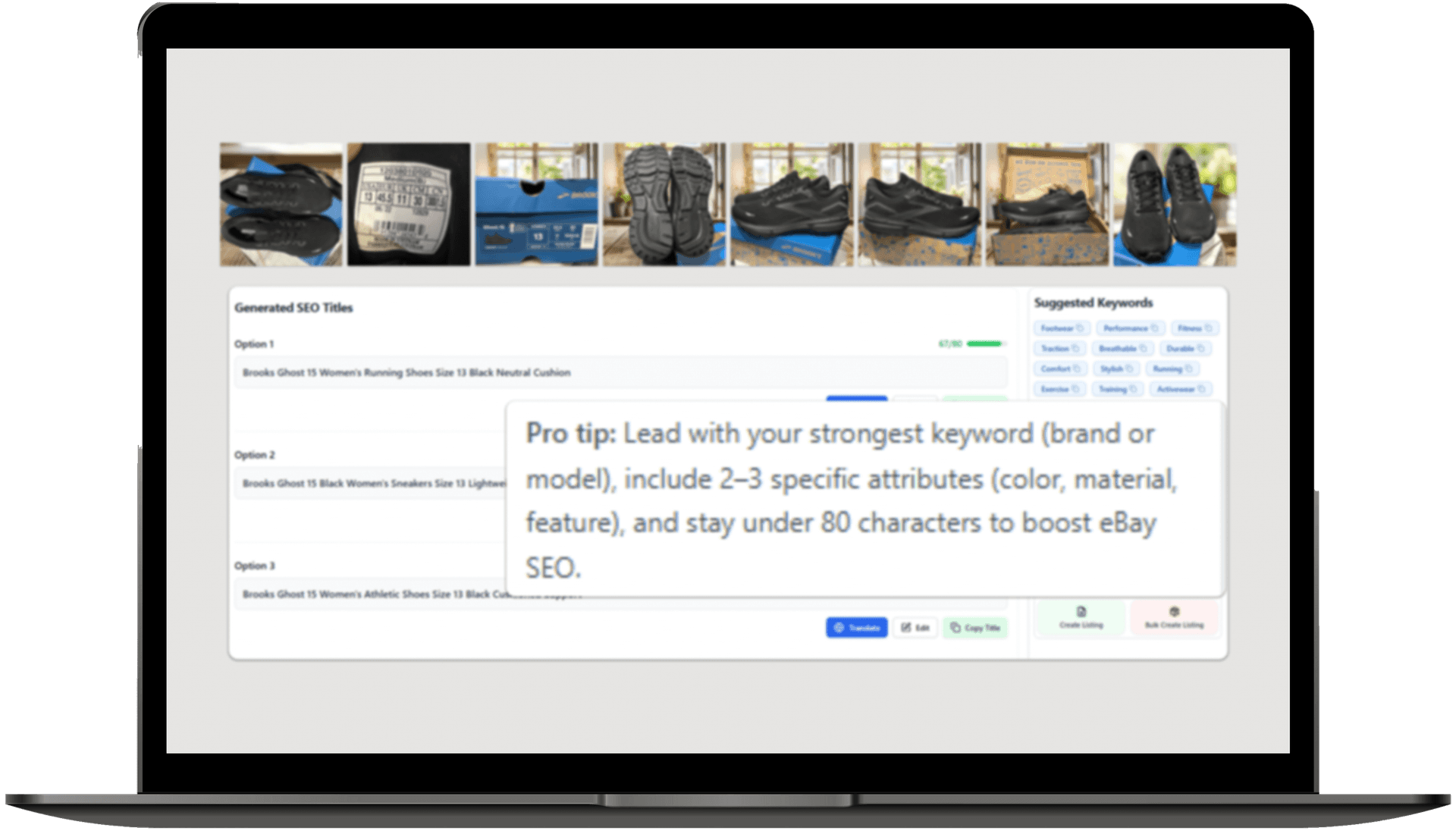Select the last shoes top-view thumbnail
Viewport: 1456px width, 831px height.
1174,205
